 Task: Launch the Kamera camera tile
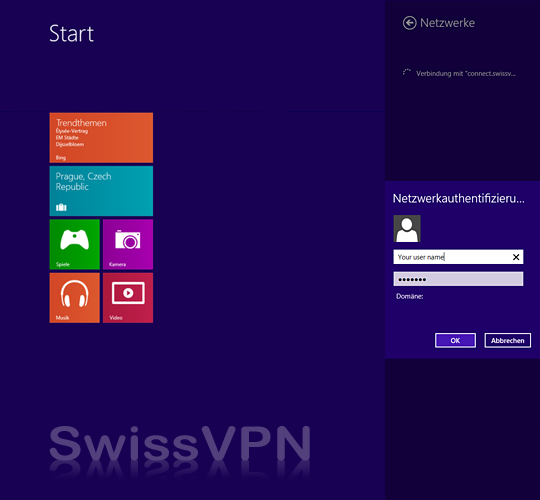pos(128,244)
